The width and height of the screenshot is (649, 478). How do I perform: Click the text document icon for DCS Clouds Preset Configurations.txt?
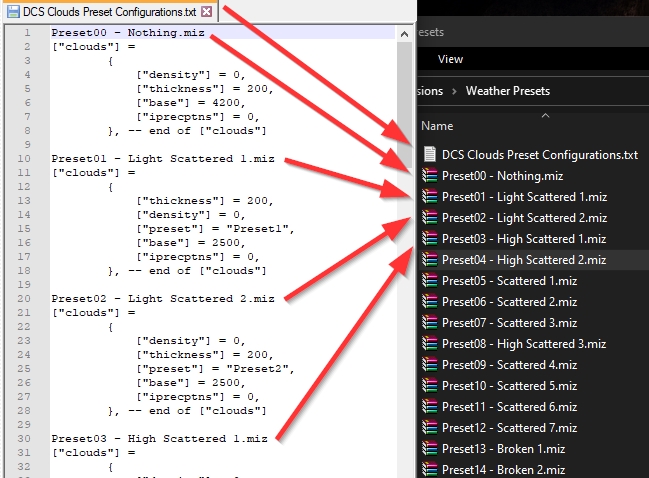coord(430,155)
